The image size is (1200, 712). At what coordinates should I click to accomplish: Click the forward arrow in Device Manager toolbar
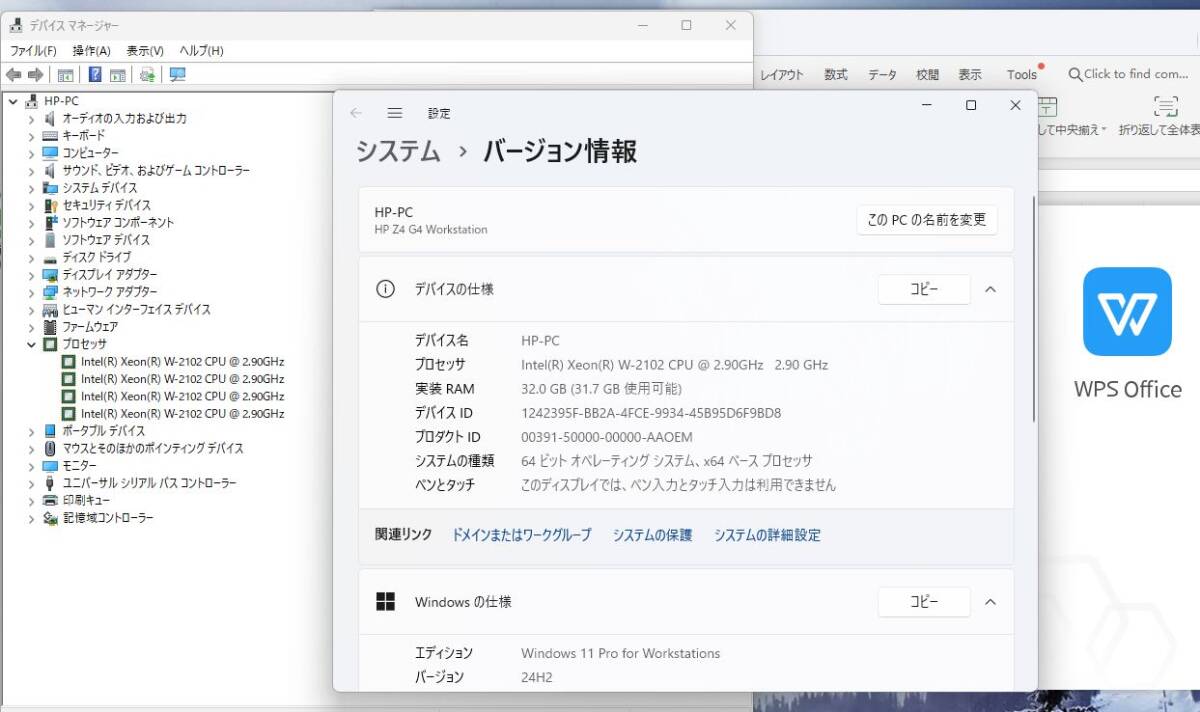(x=35, y=75)
